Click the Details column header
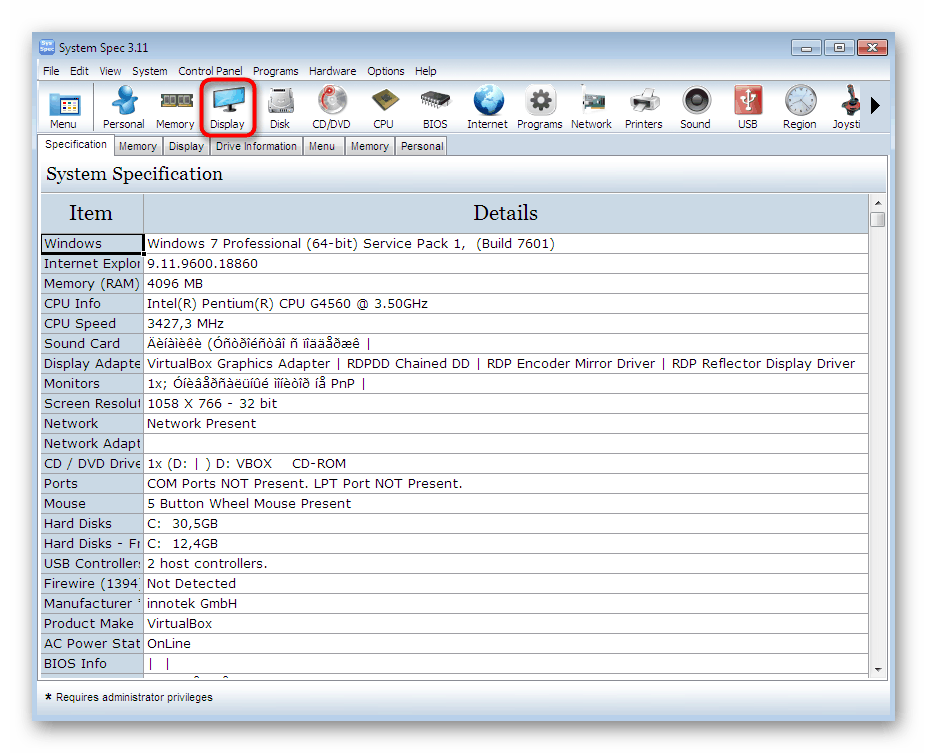Image resolution: width=927 pixels, height=753 pixels. point(505,213)
